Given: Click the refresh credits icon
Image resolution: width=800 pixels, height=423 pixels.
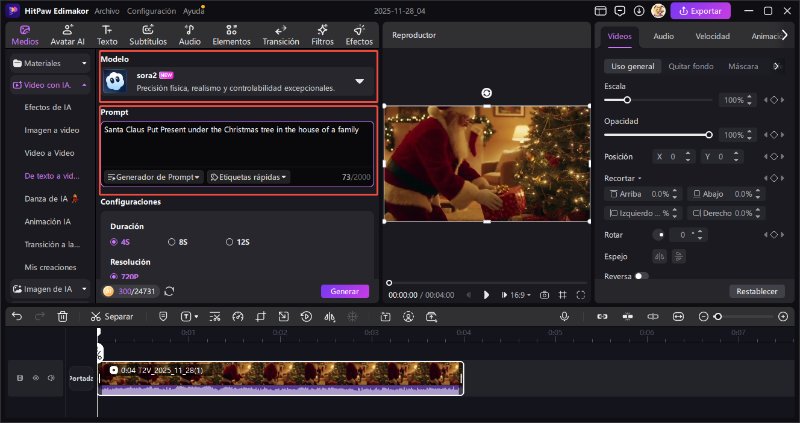Looking at the screenshot, I should 169,291.
